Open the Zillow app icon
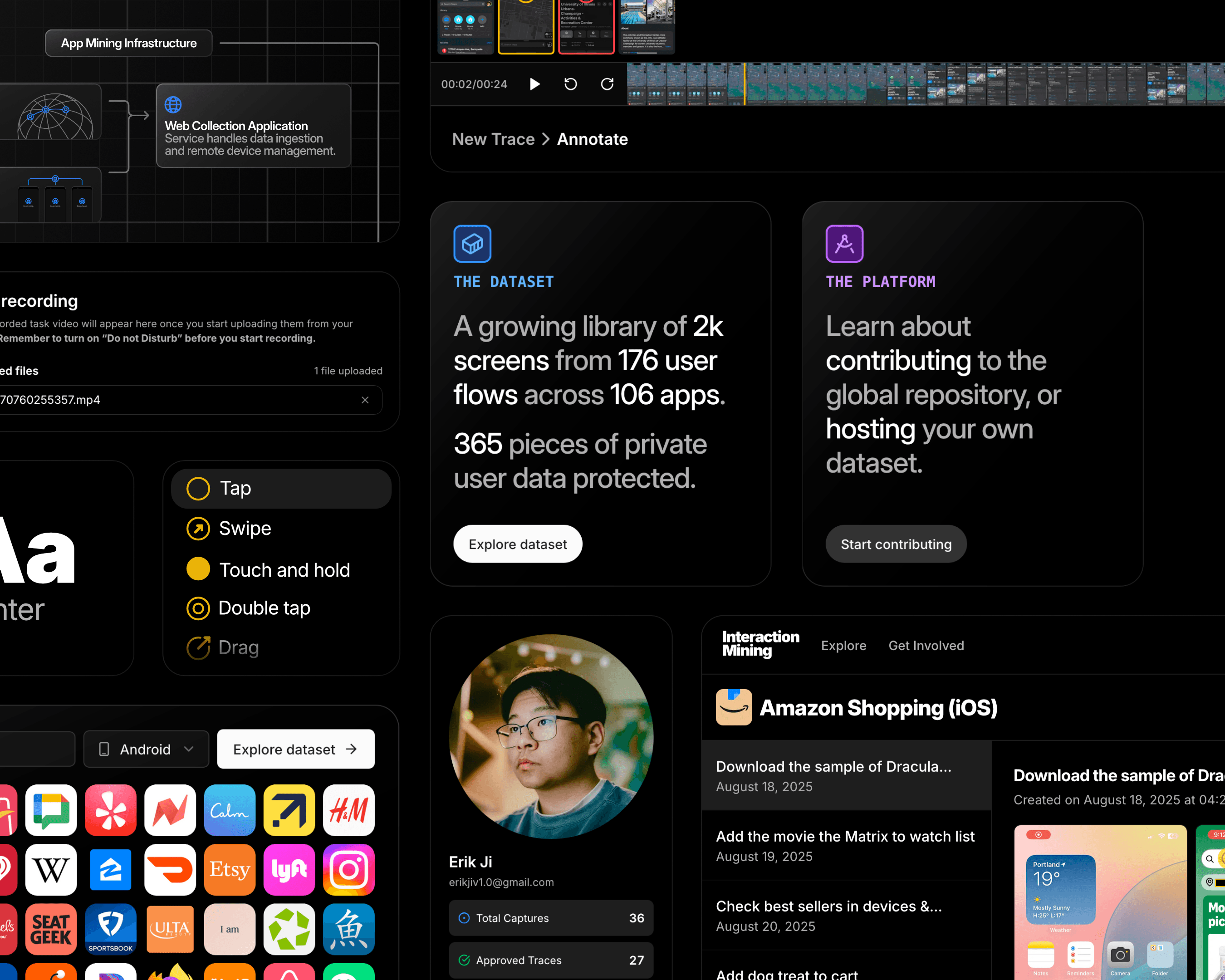The image size is (1225, 980). point(111,870)
